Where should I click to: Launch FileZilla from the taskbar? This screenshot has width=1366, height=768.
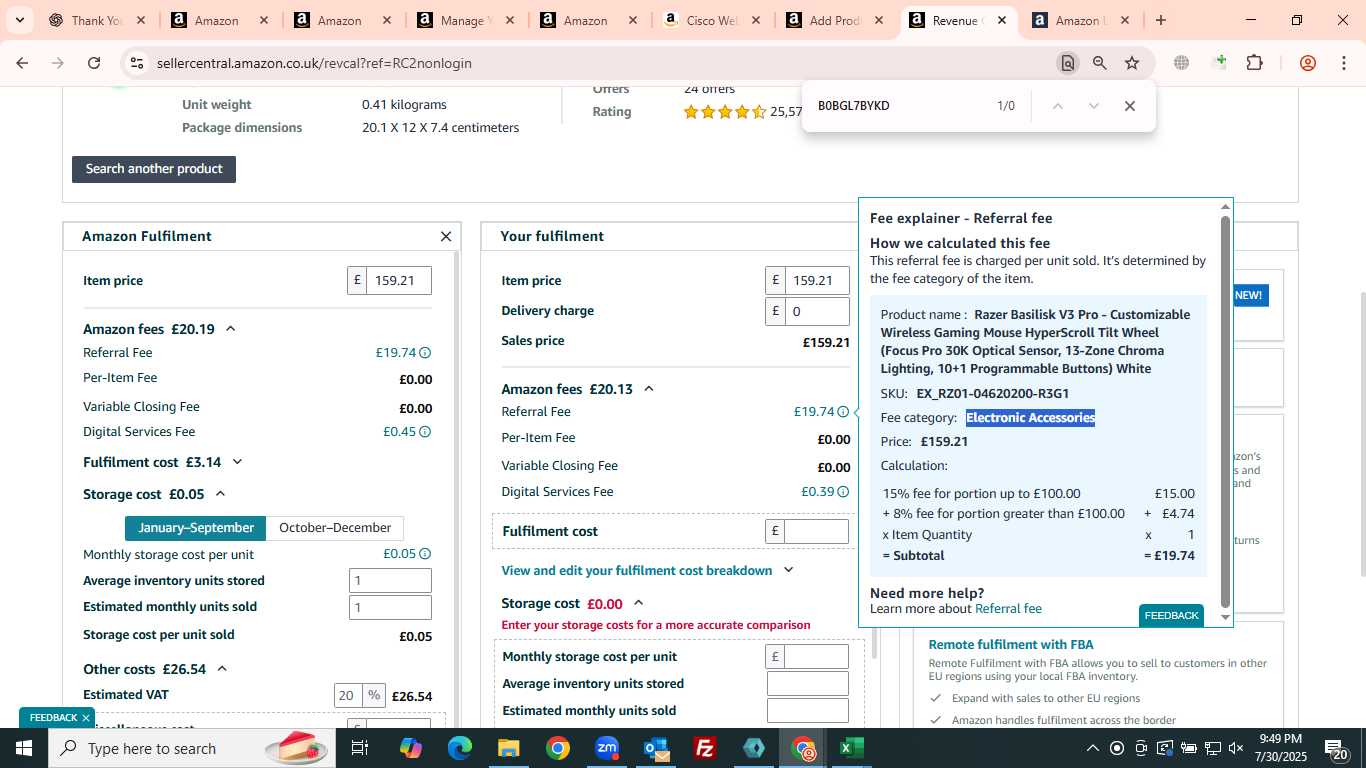click(705, 748)
